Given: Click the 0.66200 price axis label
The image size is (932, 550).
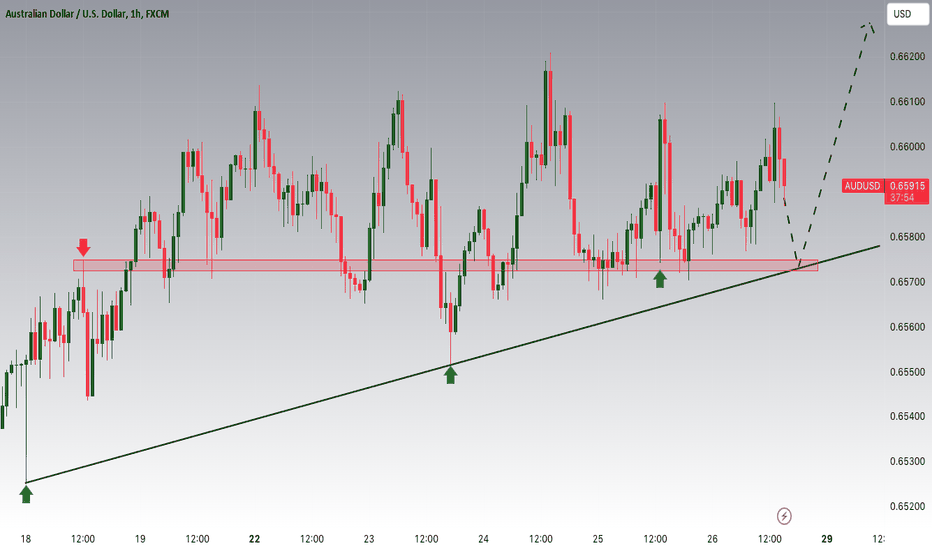Looking at the screenshot, I should tap(907, 56).
